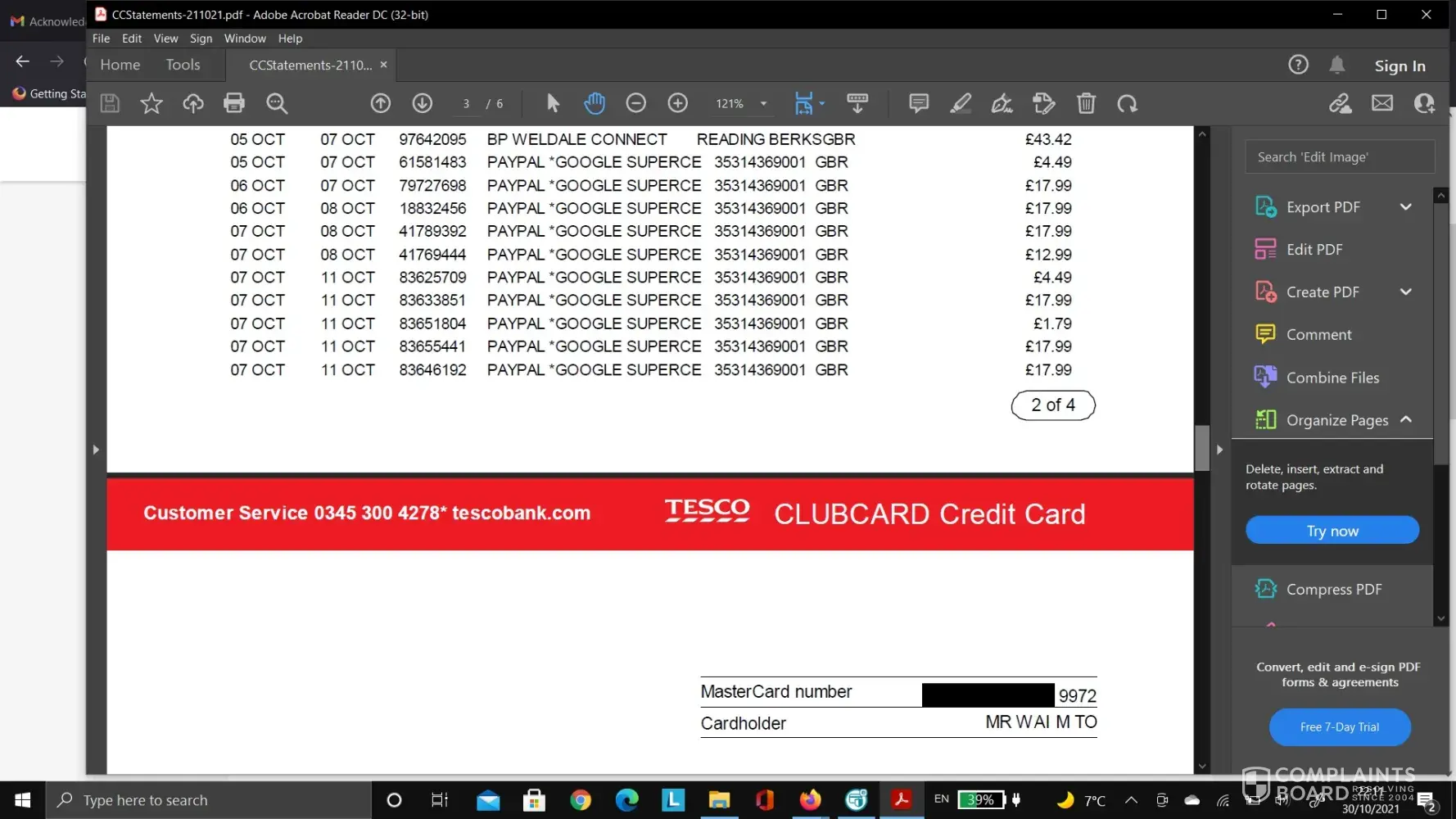Viewport: 1456px width, 819px height.
Task: Click the tools search field
Action: pos(1340,156)
